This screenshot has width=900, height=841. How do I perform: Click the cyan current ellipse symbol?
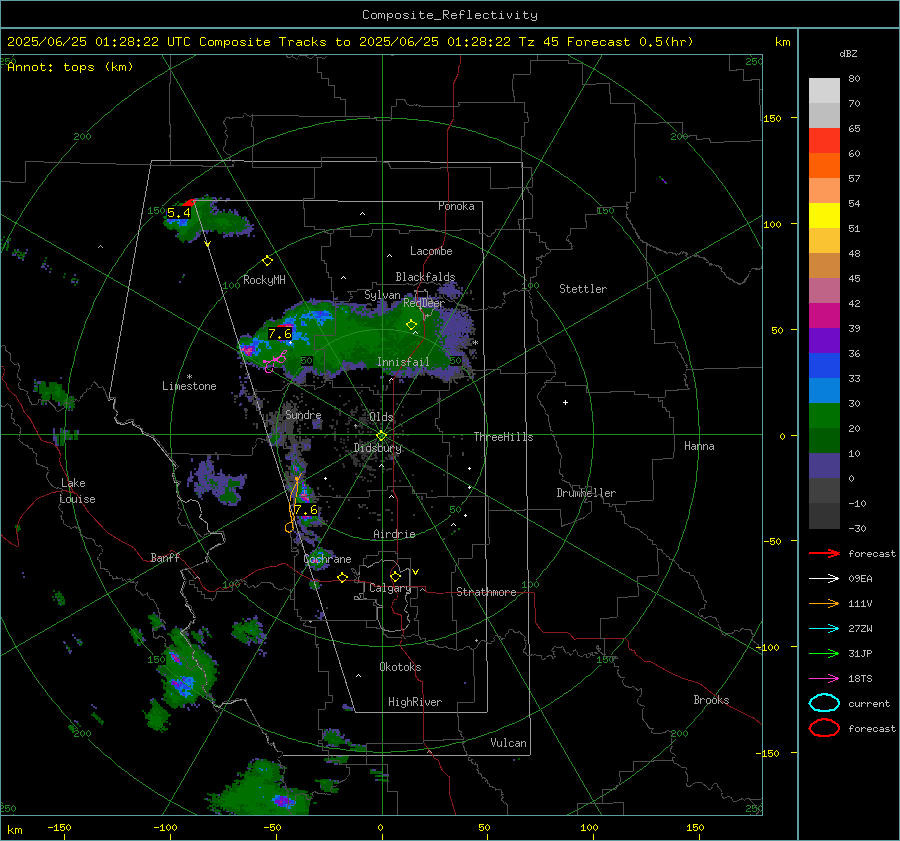coord(824,703)
